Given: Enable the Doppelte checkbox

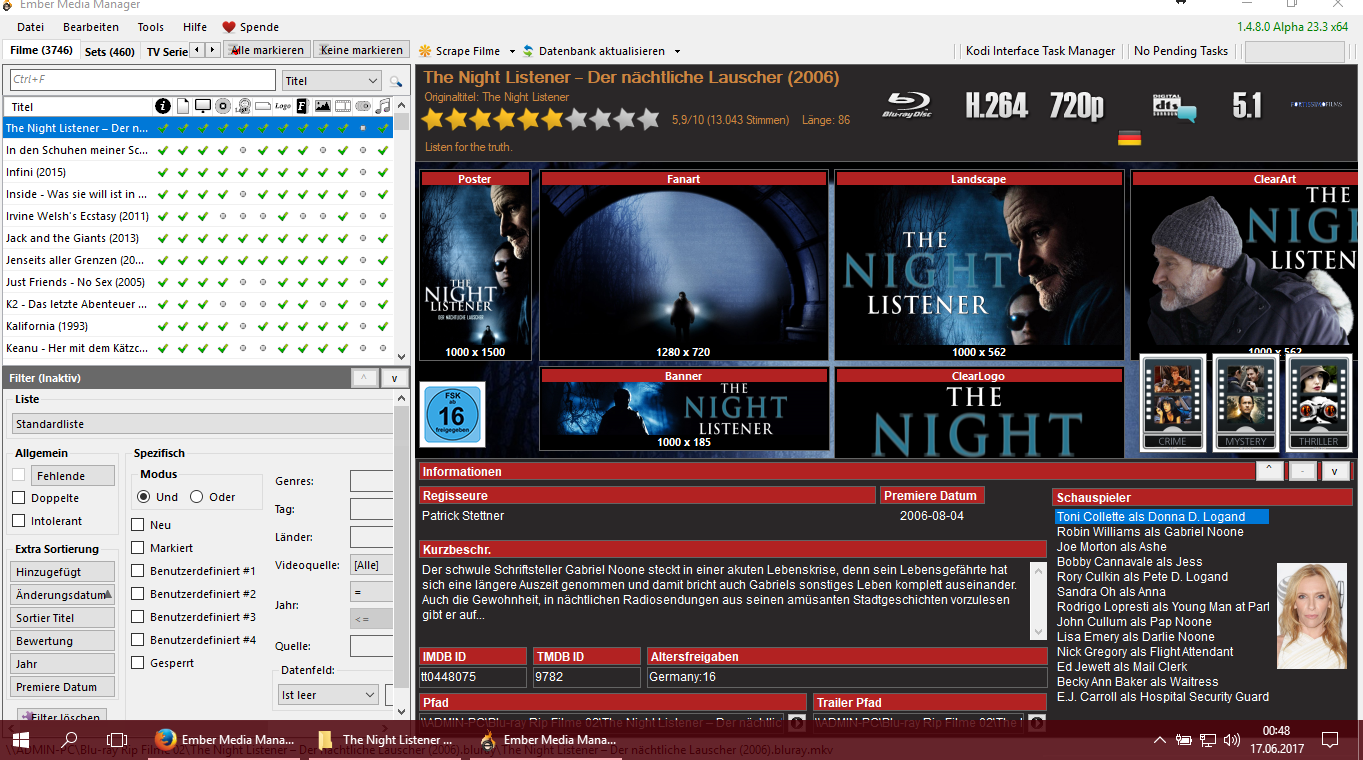Looking at the screenshot, I should tap(18, 498).
